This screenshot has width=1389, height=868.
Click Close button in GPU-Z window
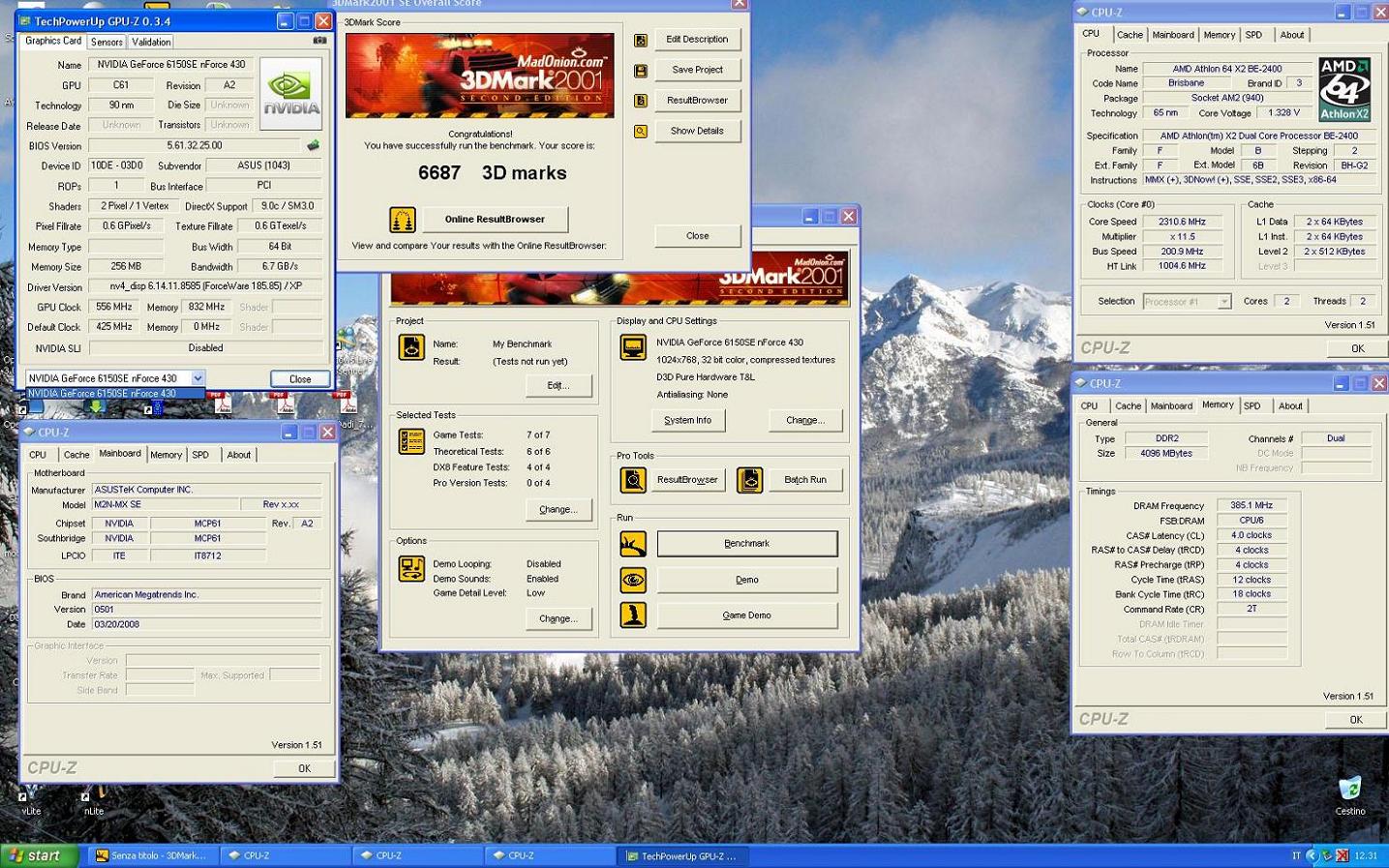point(300,379)
